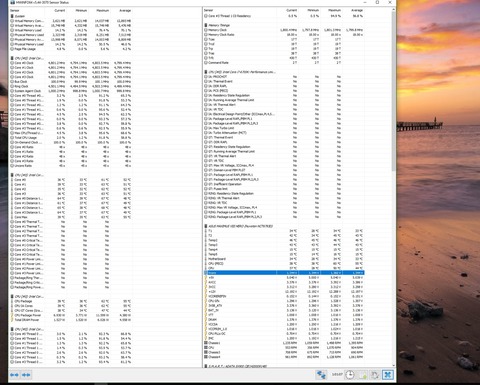Click the shrink-columns inward arrows button
Image resolution: width=480 pixels, height=385 pixels.
click(26, 375)
